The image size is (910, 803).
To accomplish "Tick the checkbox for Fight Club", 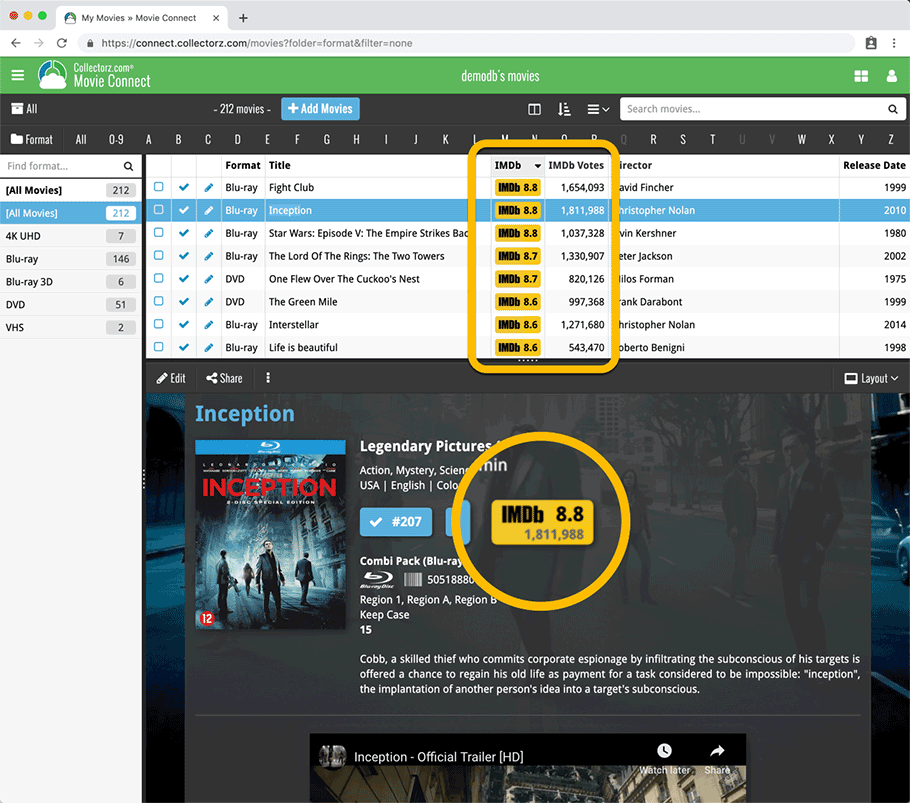I will pos(159,188).
